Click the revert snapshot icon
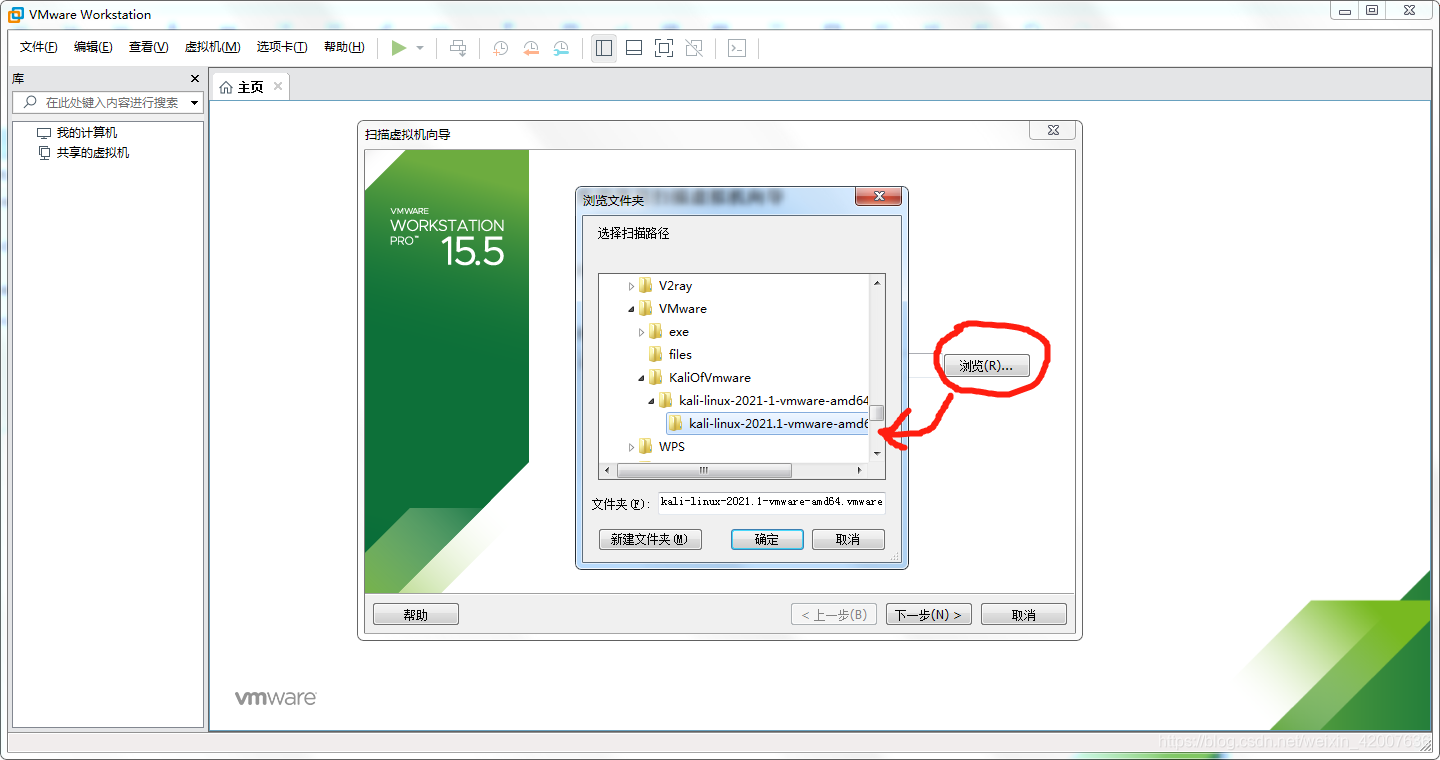The width and height of the screenshot is (1440, 760). coord(531,48)
